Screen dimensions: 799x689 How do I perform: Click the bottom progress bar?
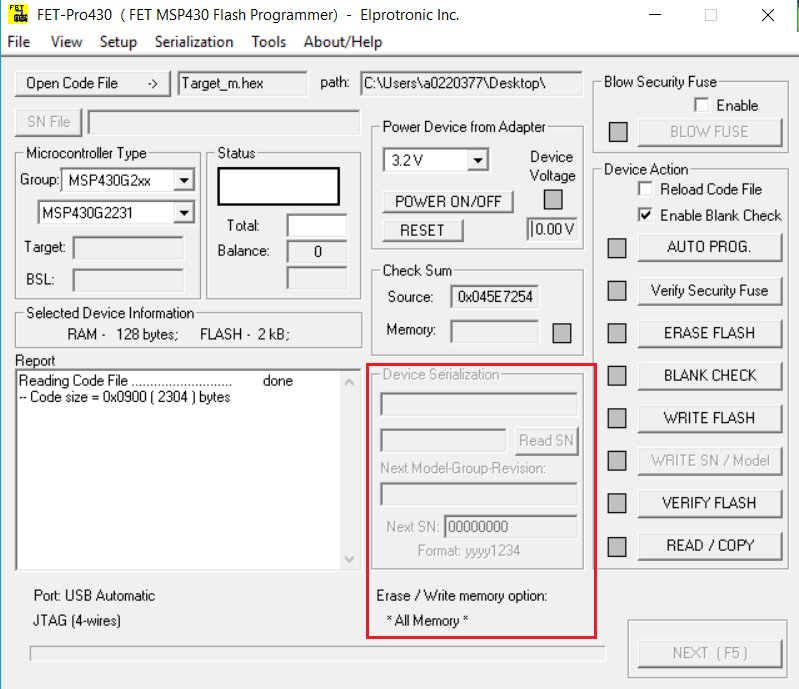coord(317,653)
